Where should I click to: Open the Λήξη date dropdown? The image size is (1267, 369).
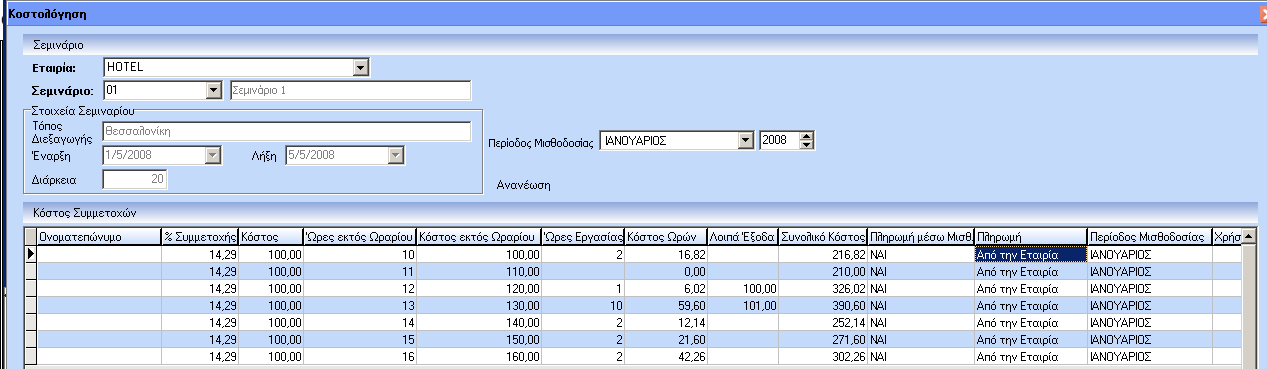[396, 155]
